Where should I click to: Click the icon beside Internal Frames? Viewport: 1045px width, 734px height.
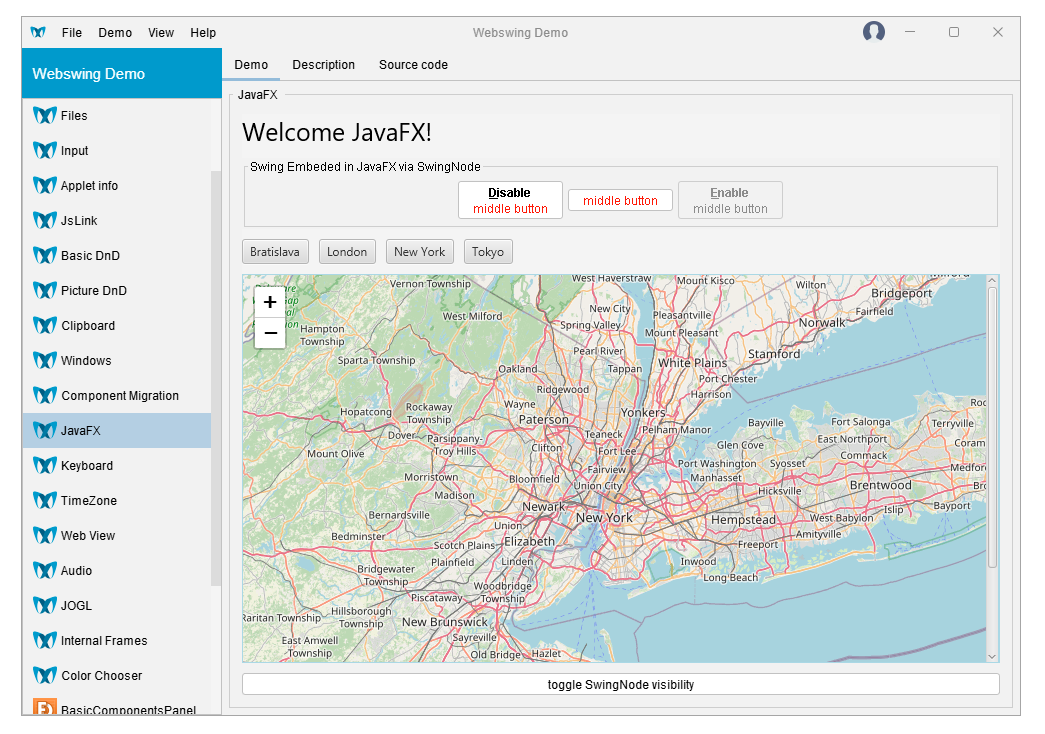(x=45, y=641)
